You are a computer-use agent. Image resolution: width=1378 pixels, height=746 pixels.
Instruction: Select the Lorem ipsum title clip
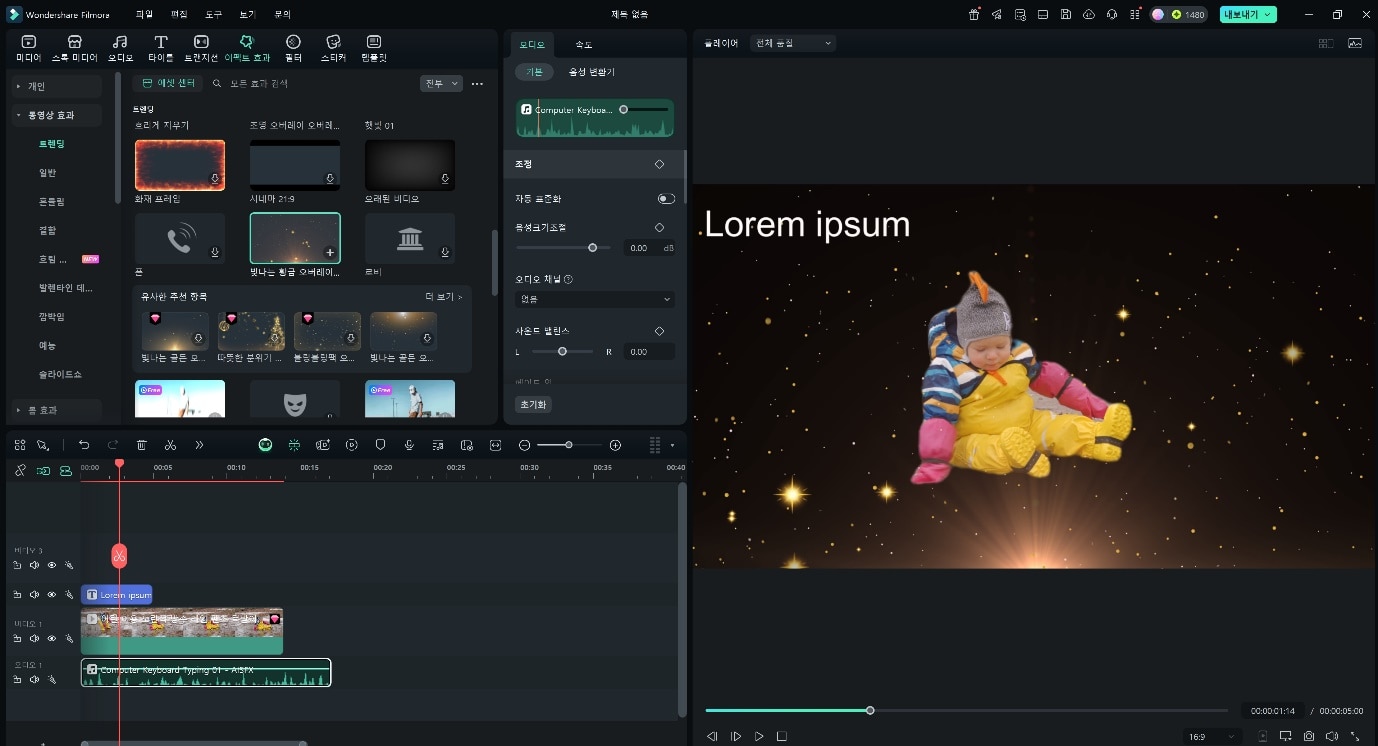(x=117, y=595)
